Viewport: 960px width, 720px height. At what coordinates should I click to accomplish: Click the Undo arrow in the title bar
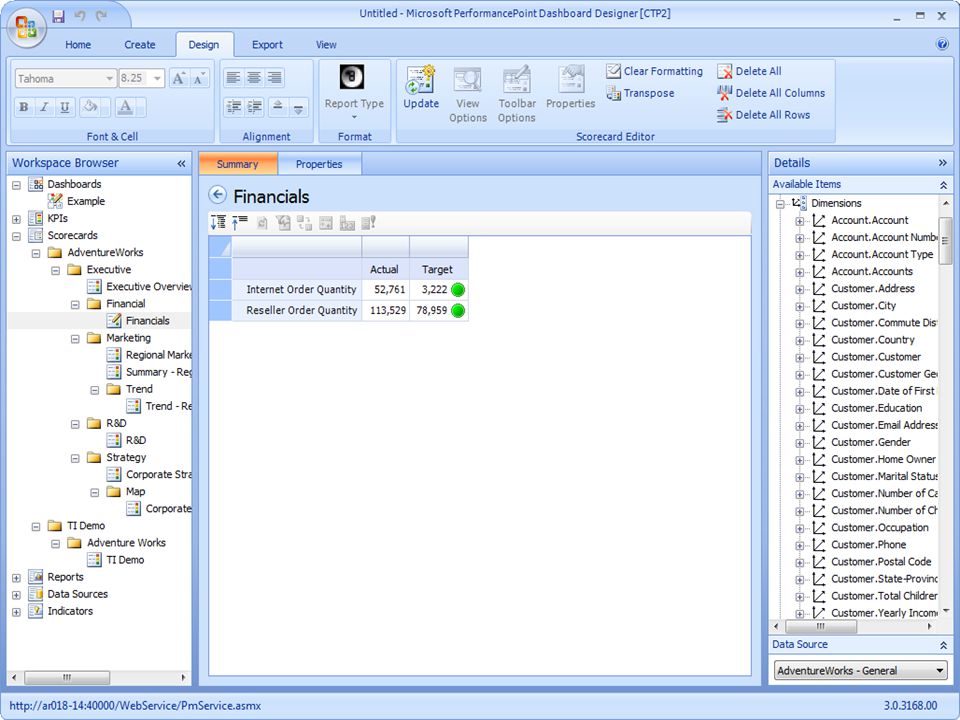click(x=80, y=16)
